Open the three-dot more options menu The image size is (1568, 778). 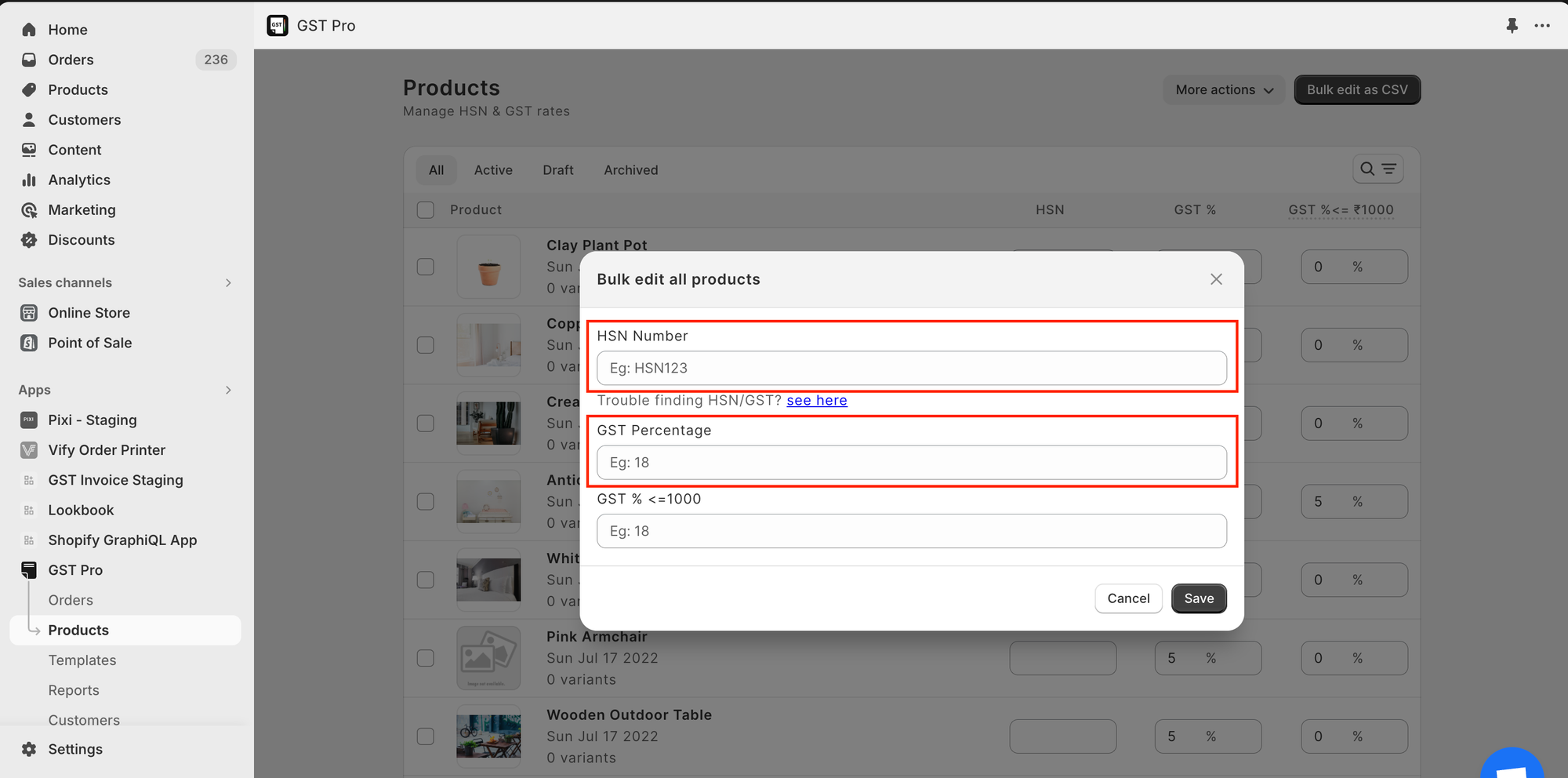tap(1542, 26)
